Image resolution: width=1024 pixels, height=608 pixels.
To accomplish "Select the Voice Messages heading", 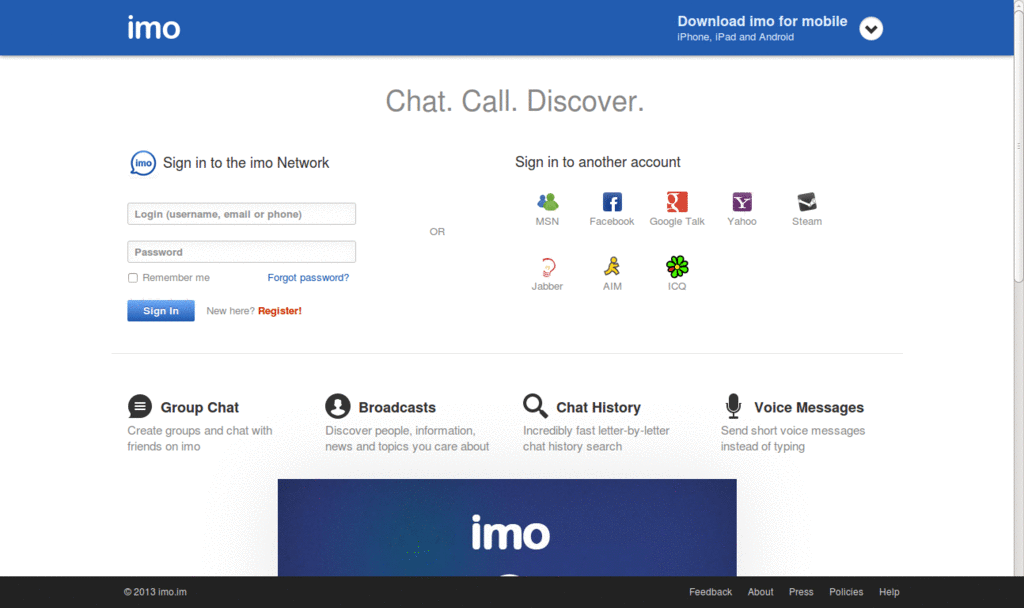I will click(809, 408).
